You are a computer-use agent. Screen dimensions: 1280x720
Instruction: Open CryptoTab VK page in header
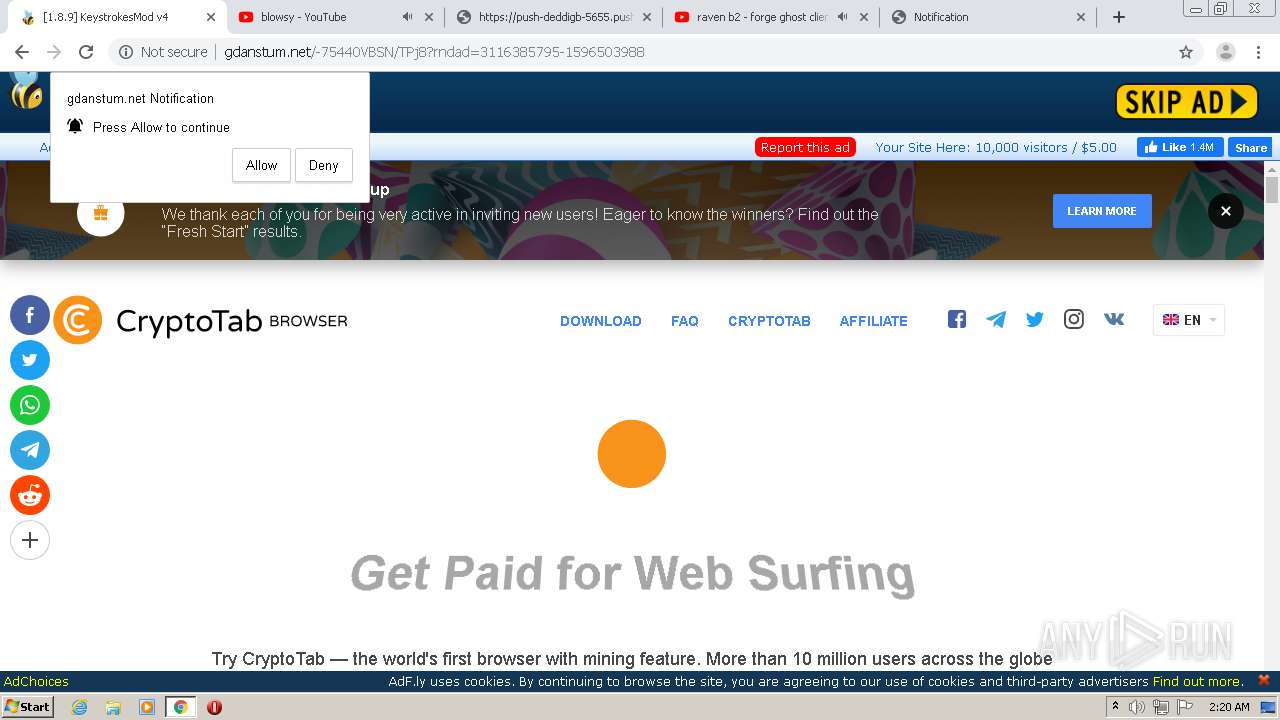1114,319
